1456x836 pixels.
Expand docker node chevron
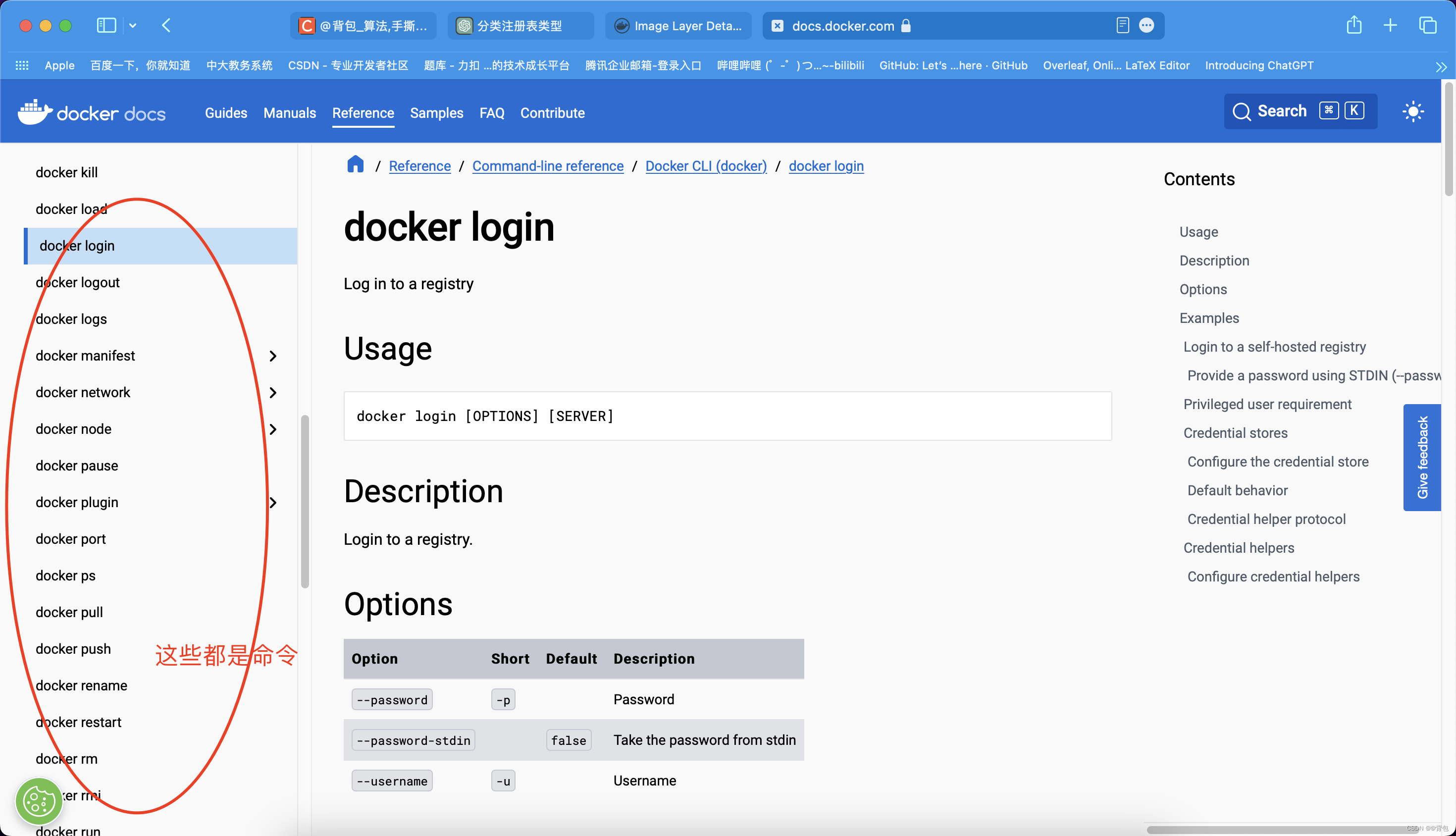pos(273,429)
